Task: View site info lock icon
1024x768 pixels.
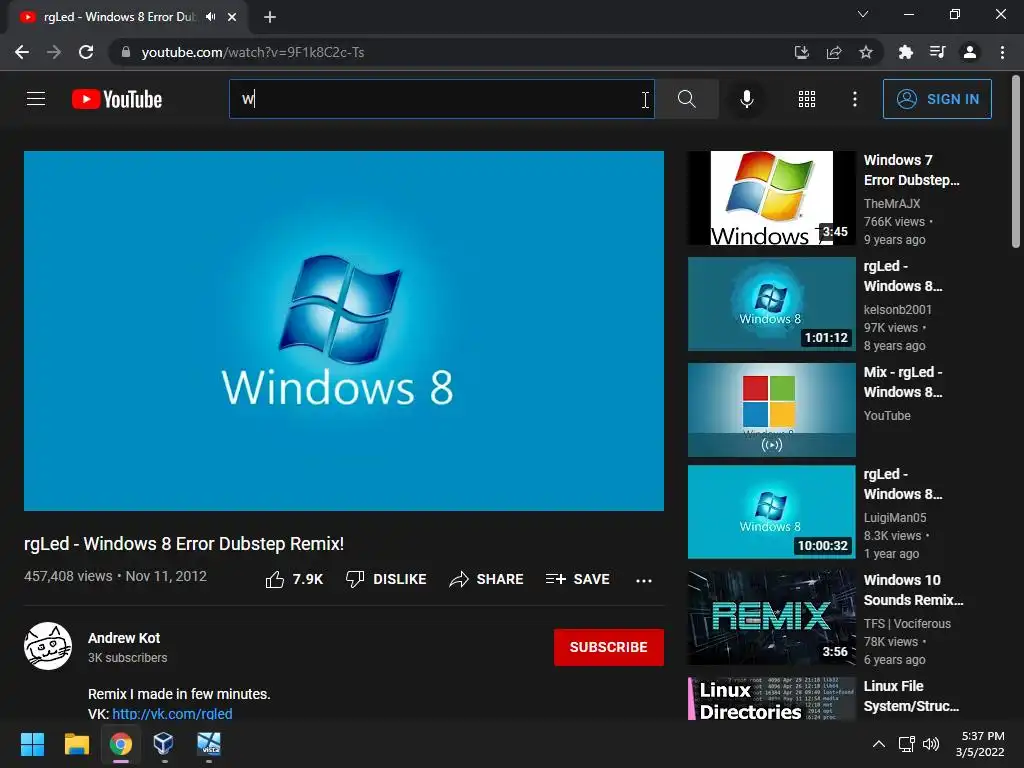Action: click(x=126, y=52)
